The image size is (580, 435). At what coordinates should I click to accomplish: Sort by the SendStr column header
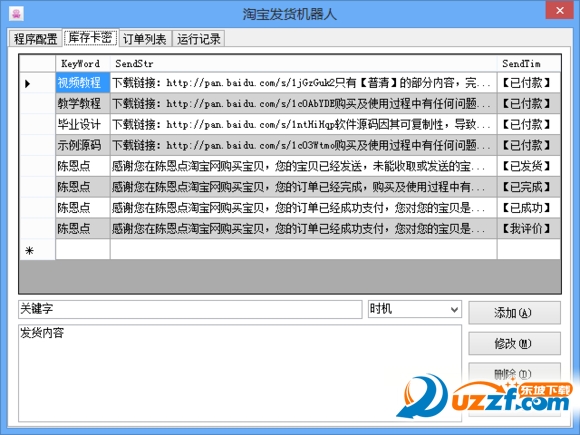(303, 64)
